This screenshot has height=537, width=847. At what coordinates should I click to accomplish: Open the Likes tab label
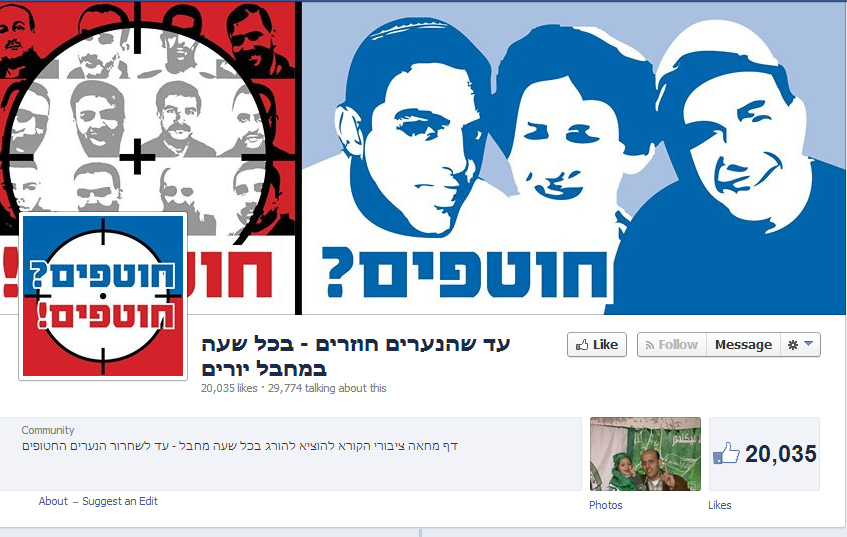720,505
